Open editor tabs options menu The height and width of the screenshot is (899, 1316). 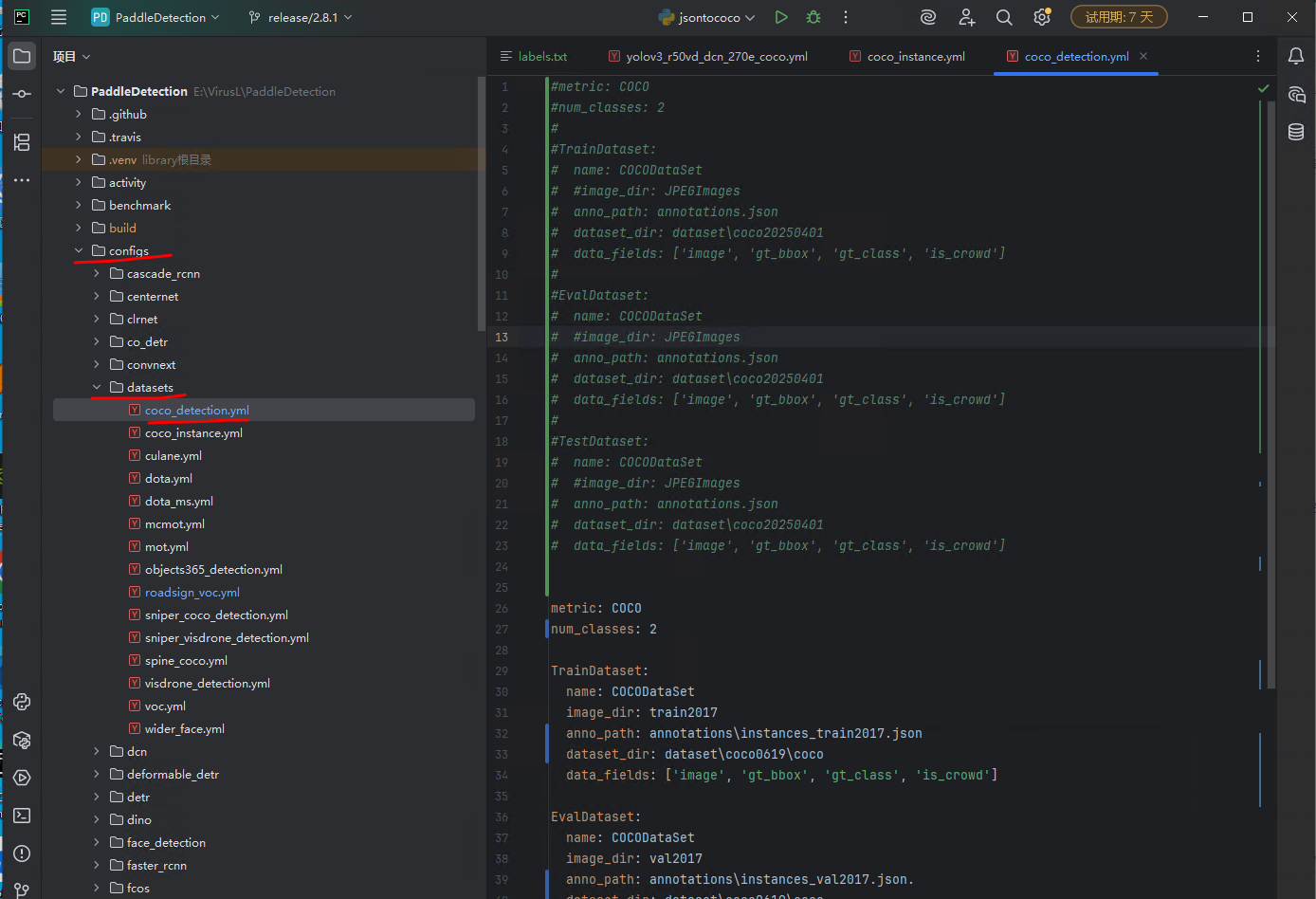coord(1258,56)
